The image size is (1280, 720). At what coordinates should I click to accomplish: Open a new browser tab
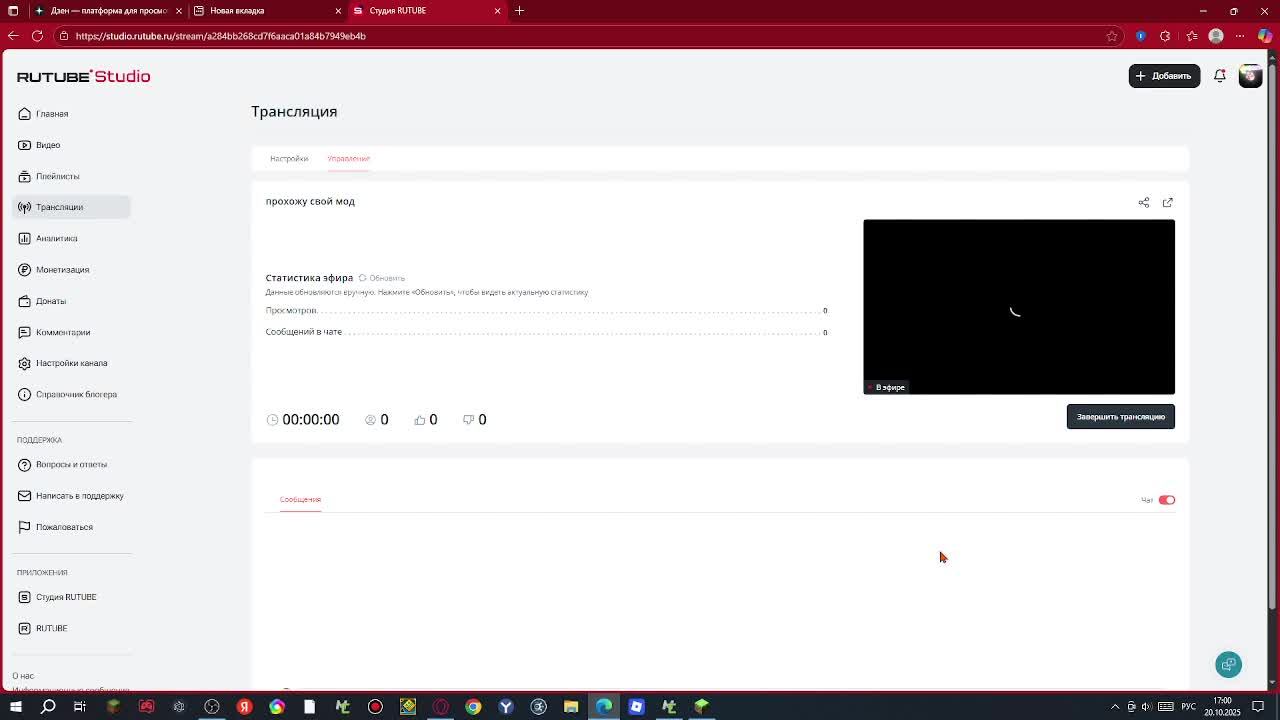click(x=519, y=11)
